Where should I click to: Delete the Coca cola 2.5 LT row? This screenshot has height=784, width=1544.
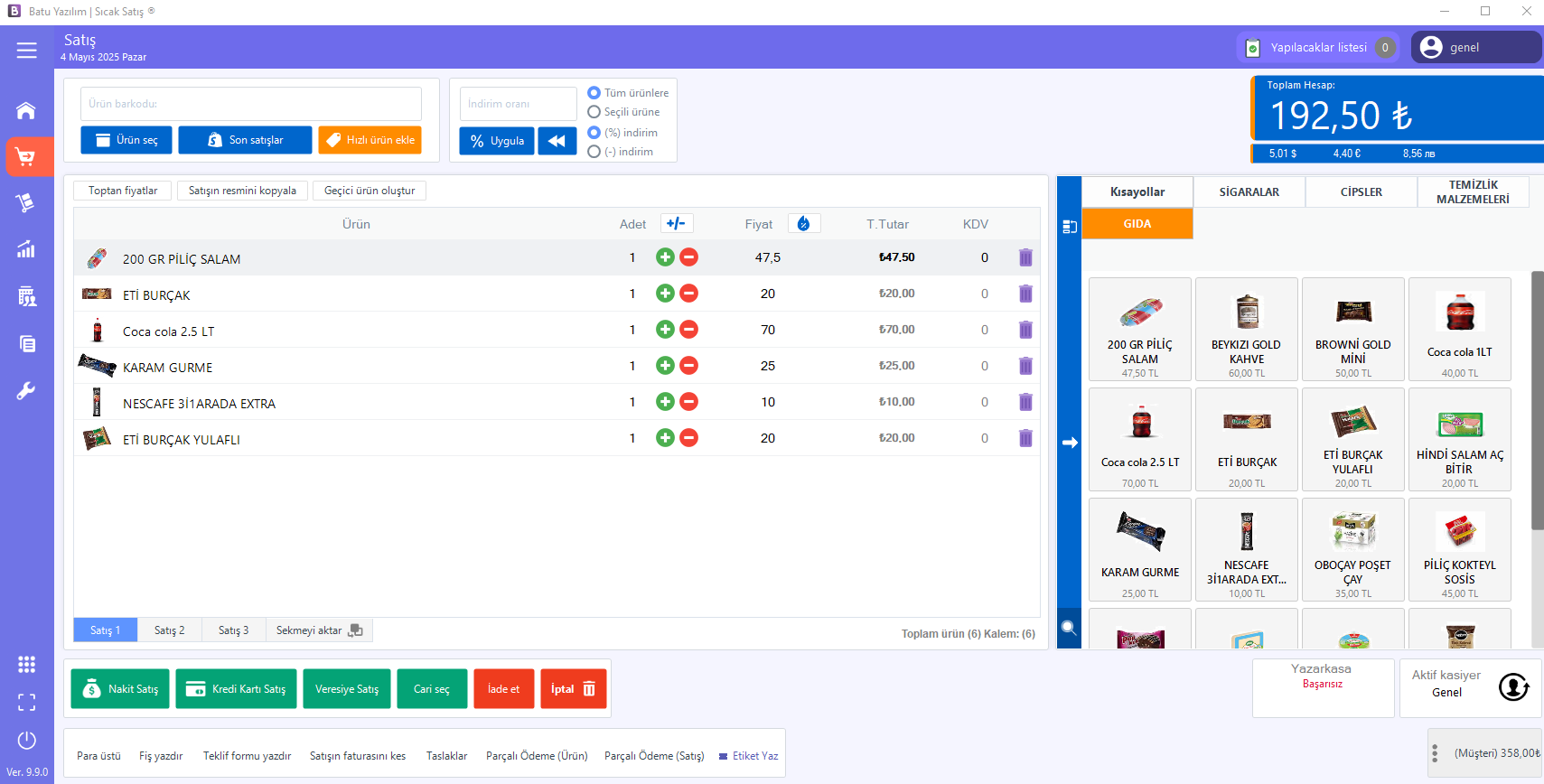[x=1025, y=330]
